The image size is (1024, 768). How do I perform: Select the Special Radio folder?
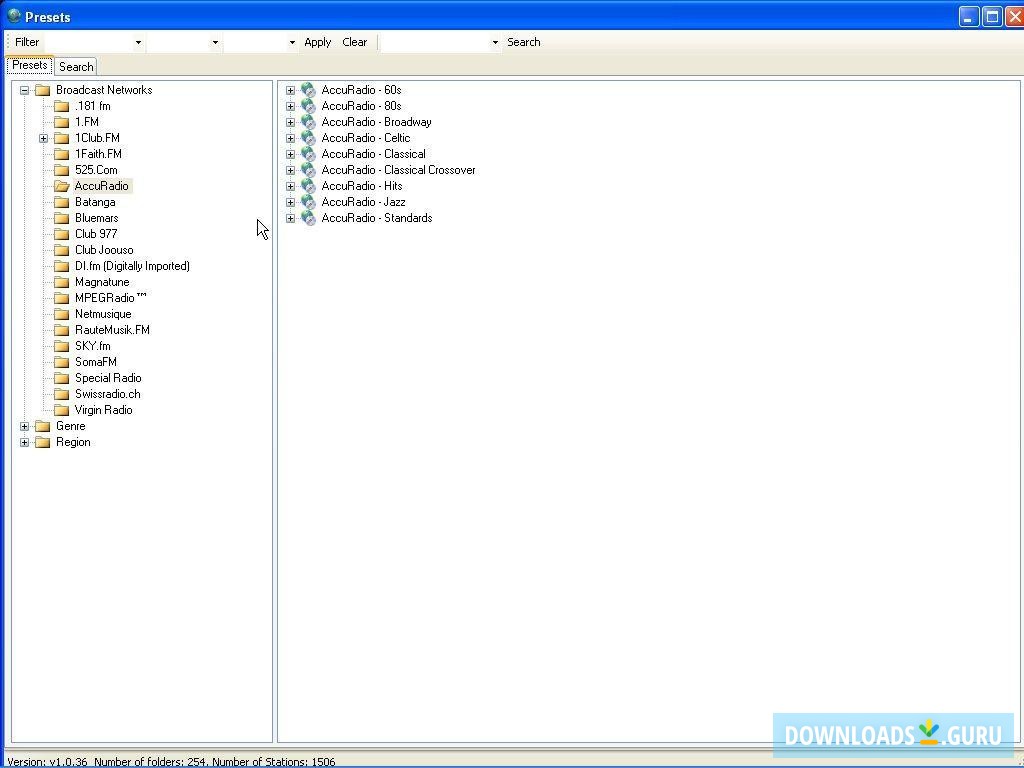coord(108,378)
